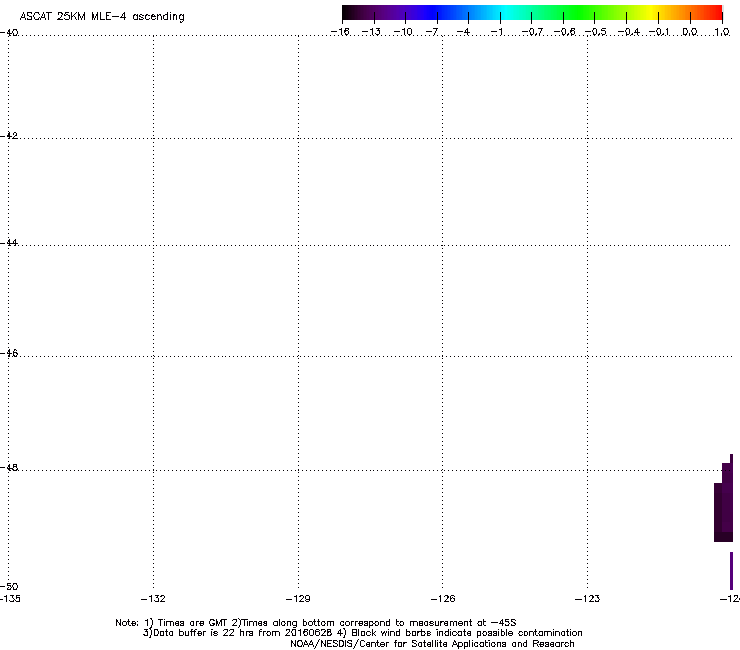Click the 0.0 label on the color scale
The width and height of the screenshot is (740, 650).
click(690, 32)
